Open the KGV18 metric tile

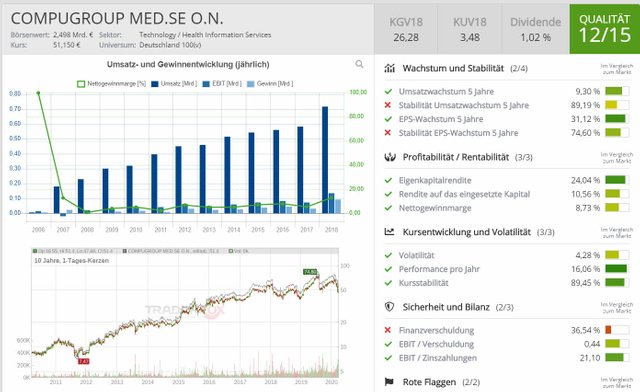(x=406, y=29)
